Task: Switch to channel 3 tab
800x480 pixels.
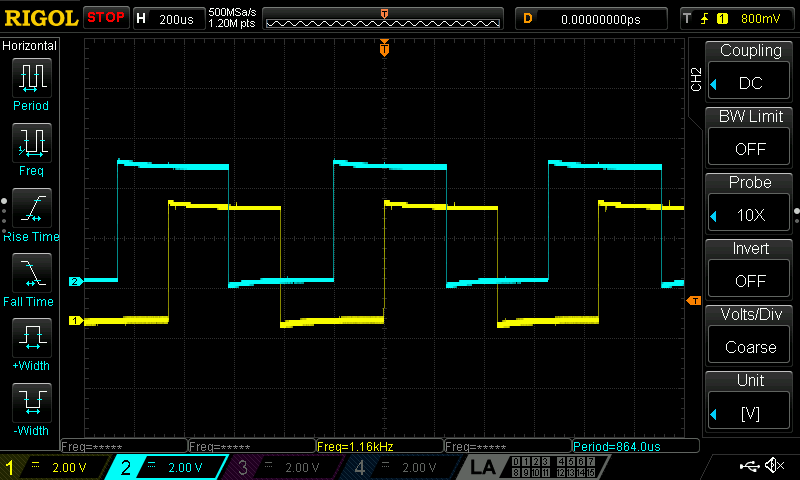Action: [x=287, y=467]
